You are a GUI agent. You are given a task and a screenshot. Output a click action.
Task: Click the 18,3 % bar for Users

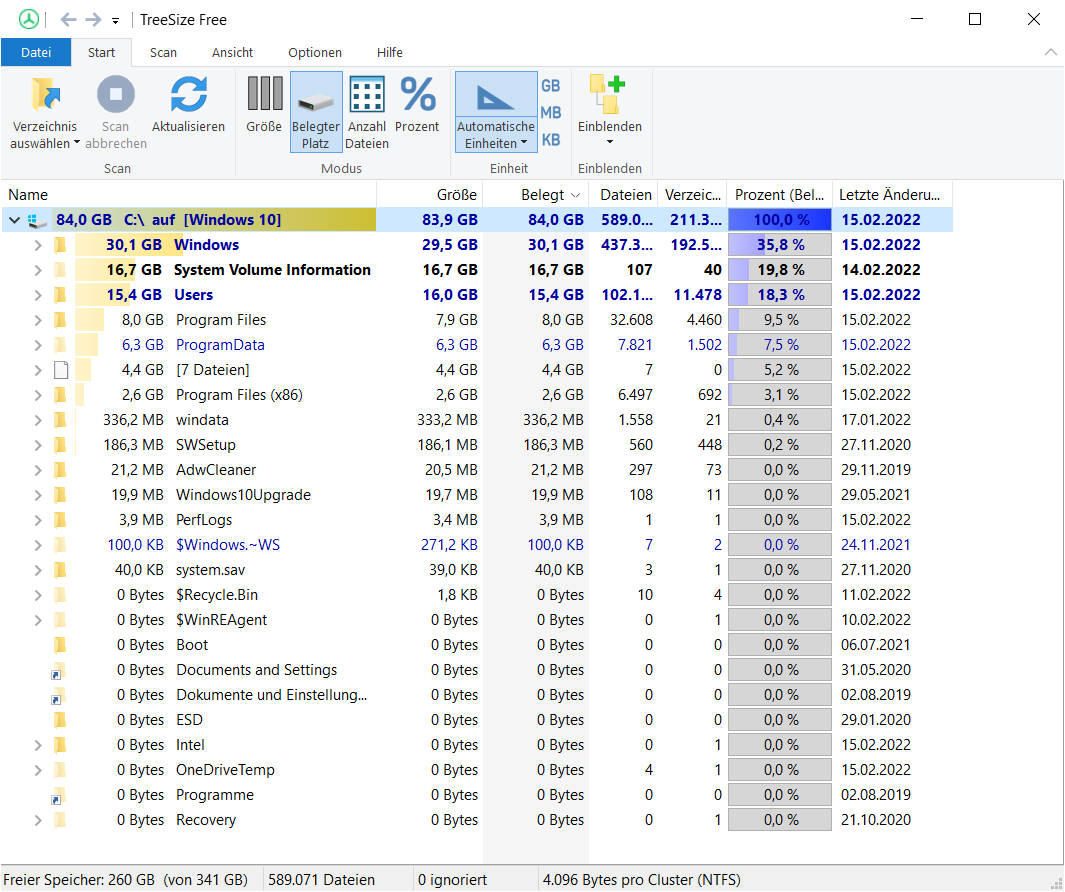[780, 296]
